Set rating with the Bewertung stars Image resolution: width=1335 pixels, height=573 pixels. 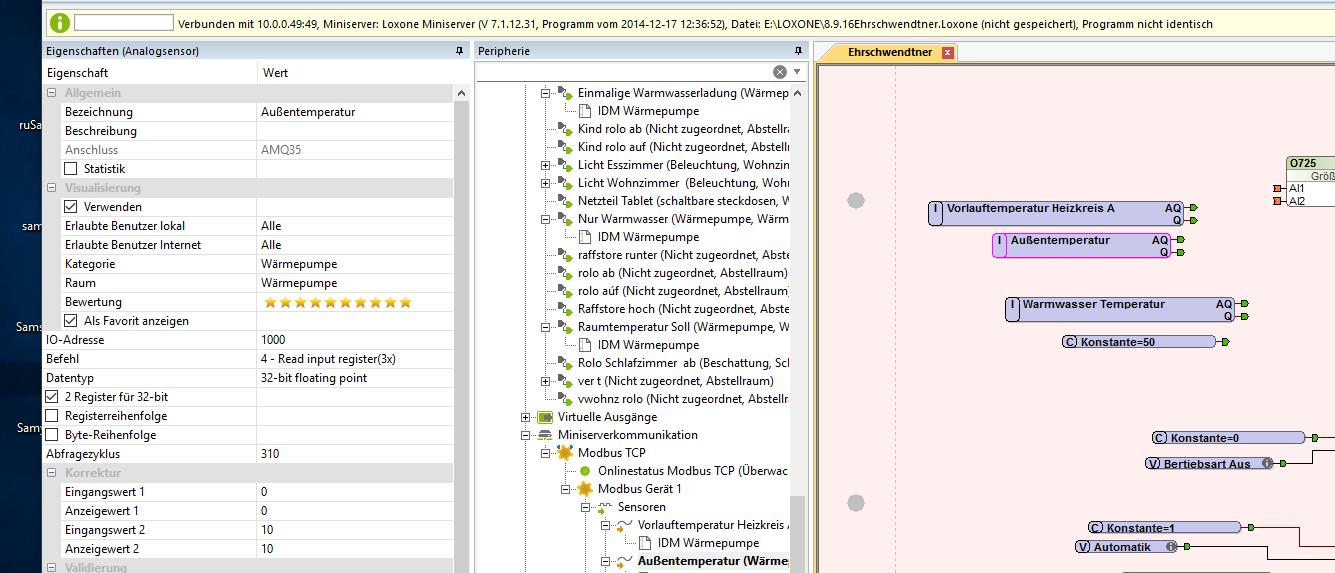[x=337, y=302]
